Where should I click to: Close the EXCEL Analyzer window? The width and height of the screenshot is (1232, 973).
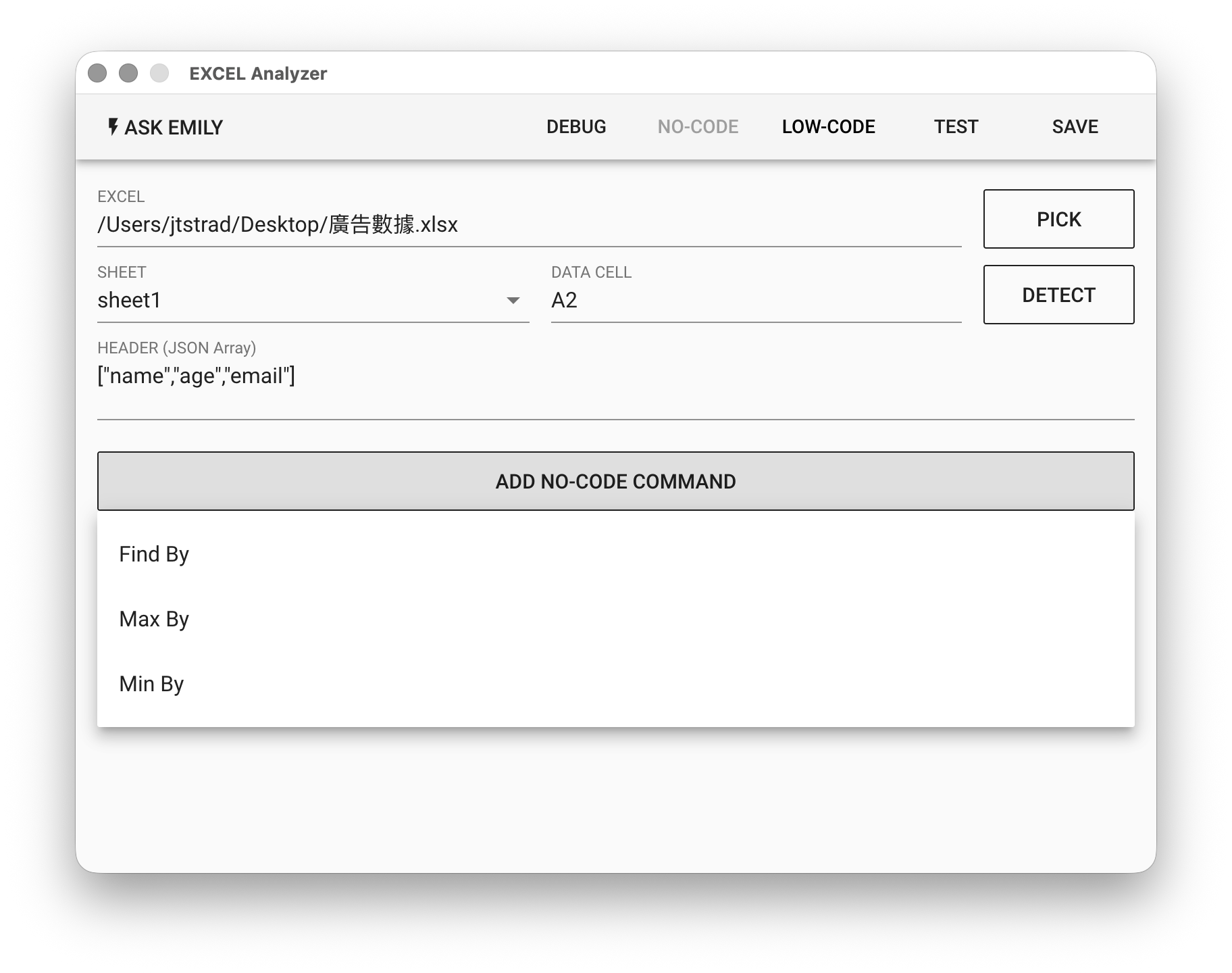pos(97,73)
